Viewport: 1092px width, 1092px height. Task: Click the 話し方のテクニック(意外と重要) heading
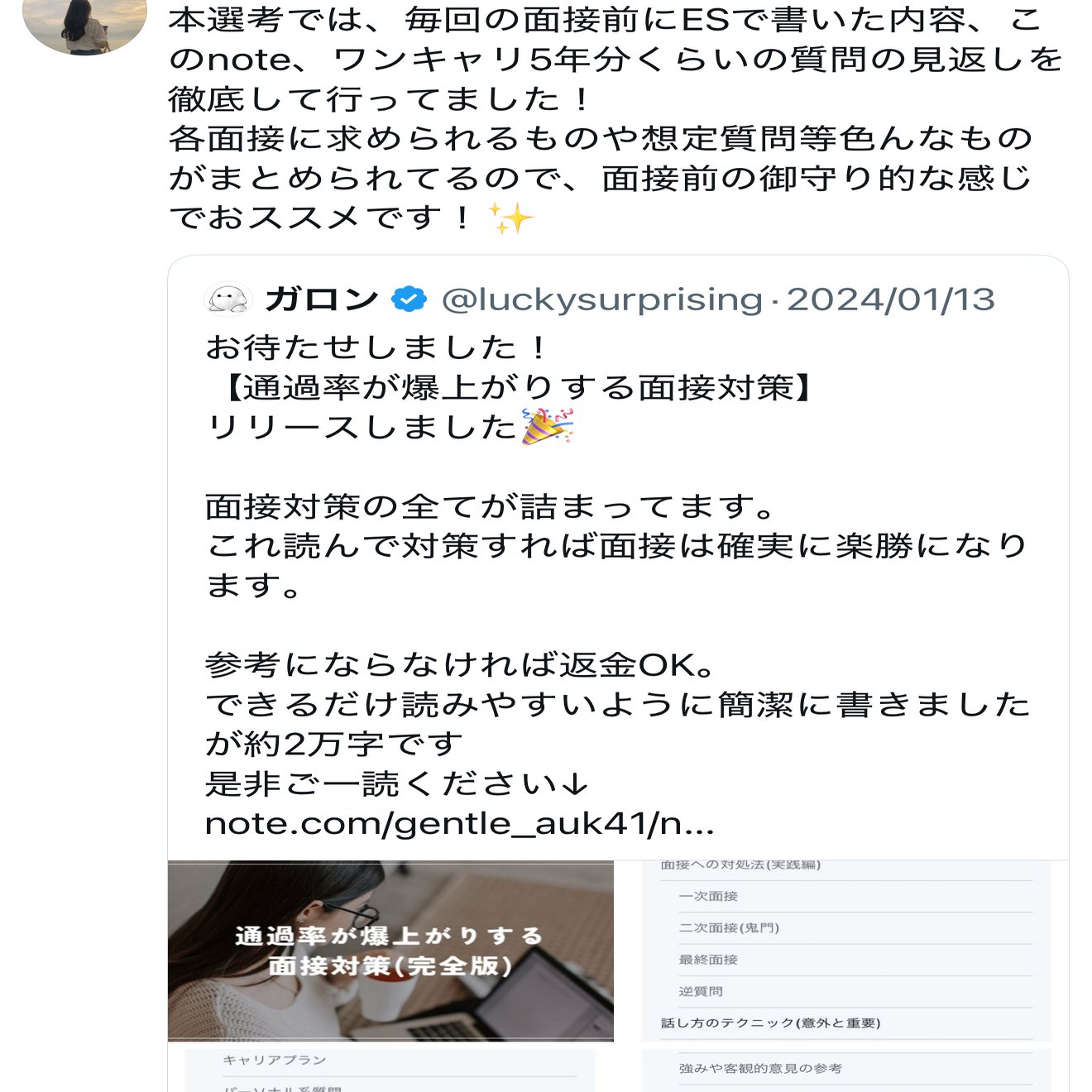[x=770, y=1023]
